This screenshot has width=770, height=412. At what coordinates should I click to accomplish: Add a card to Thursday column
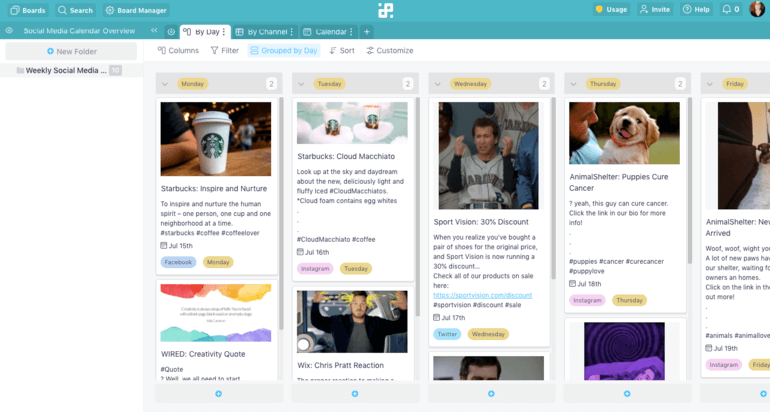(627, 394)
